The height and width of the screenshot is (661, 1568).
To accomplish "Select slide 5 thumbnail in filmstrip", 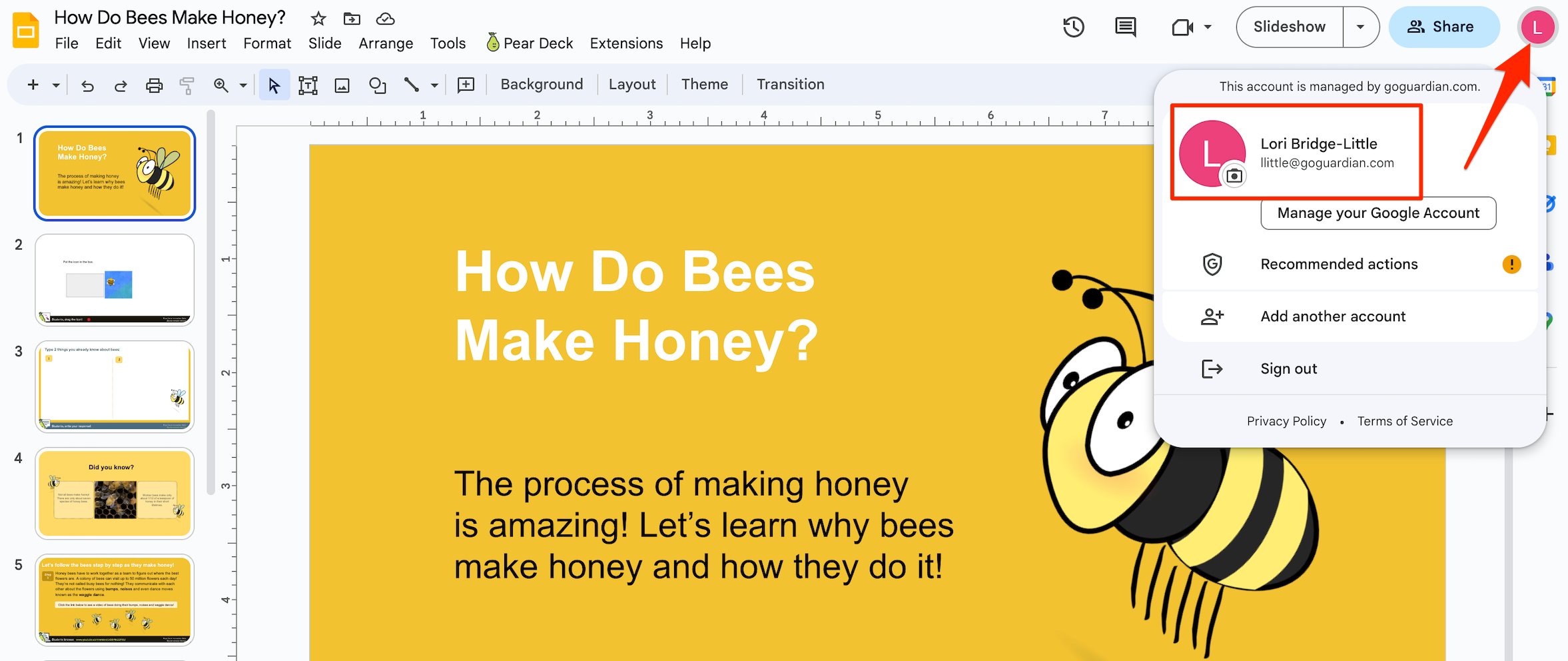I will click(115, 600).
